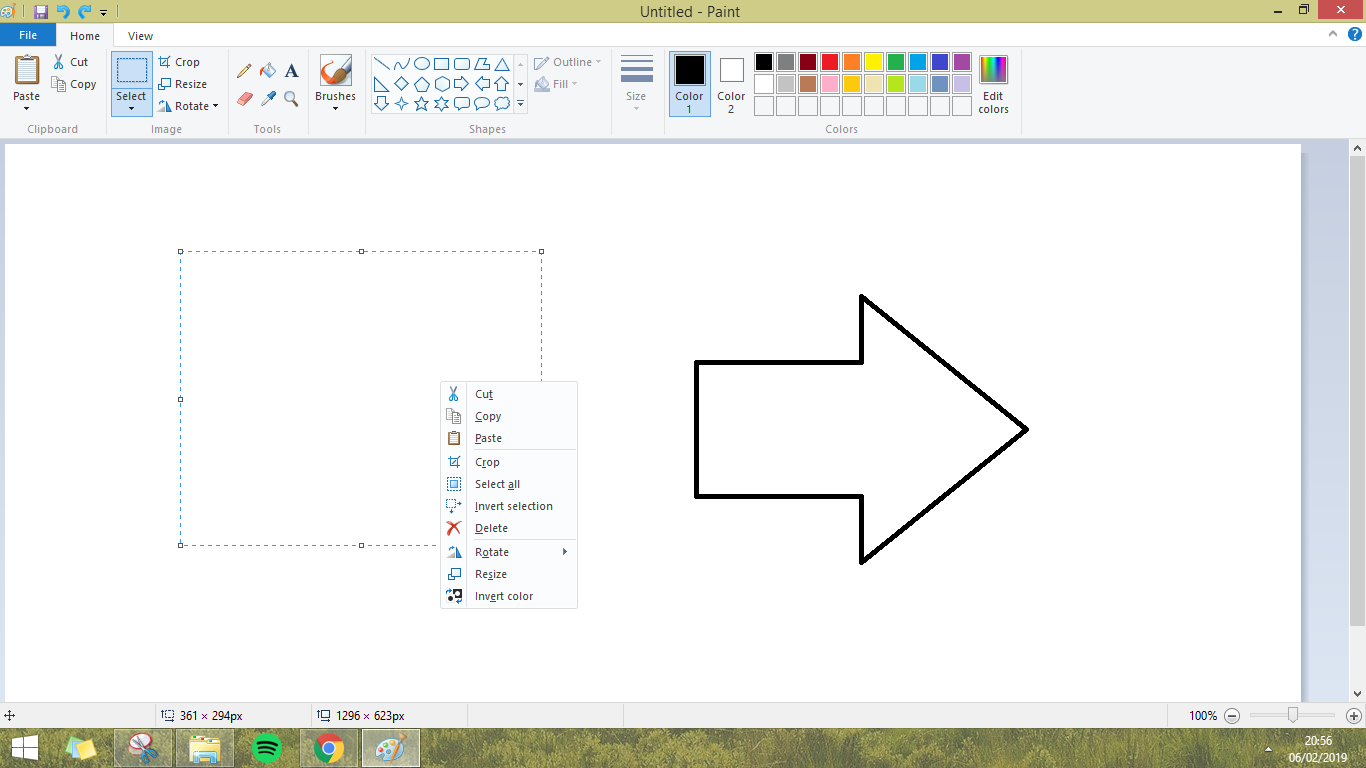The width and height of the screenshot is (1366, 768).
Task: Activate the Color 1 swatch
Action: pyautogui.click(x=689, y=84)
